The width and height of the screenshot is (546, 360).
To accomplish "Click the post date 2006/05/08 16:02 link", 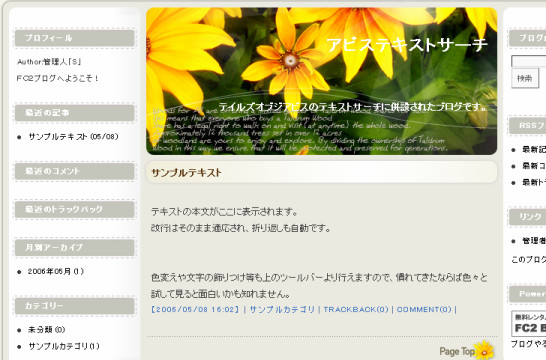I will (195, 310).
